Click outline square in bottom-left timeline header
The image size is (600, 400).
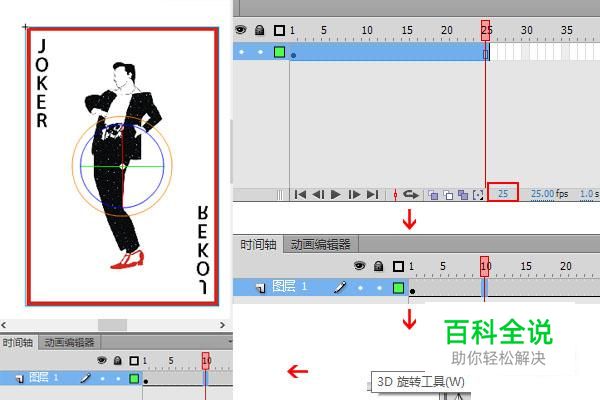coord(134,361)
